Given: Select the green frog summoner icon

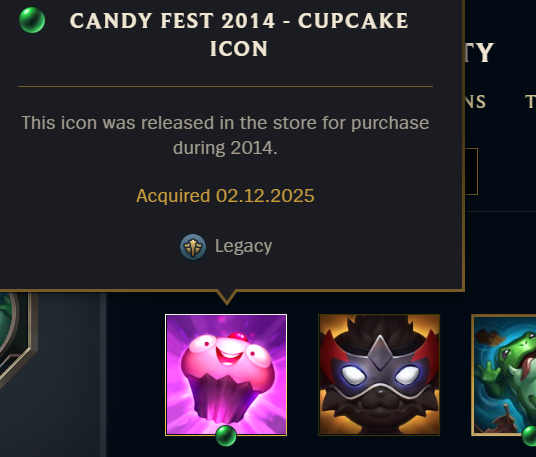Looking at the screenshot, I should [504, 375].
